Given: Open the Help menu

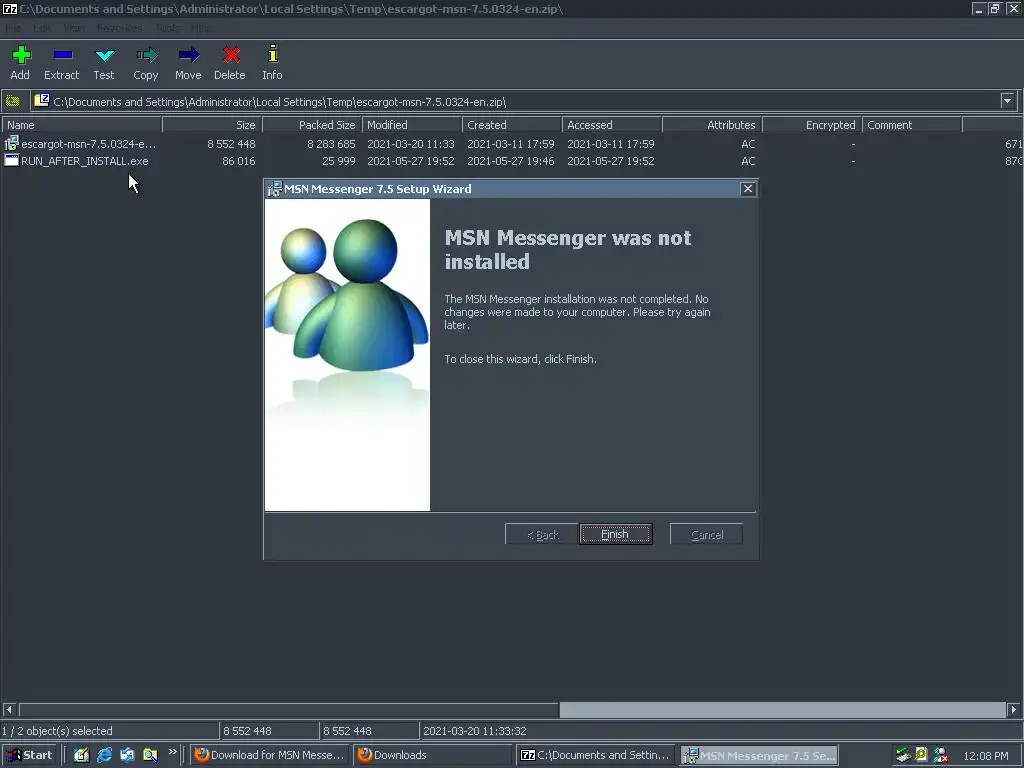Looking at the screenshot, I should 201,28.
